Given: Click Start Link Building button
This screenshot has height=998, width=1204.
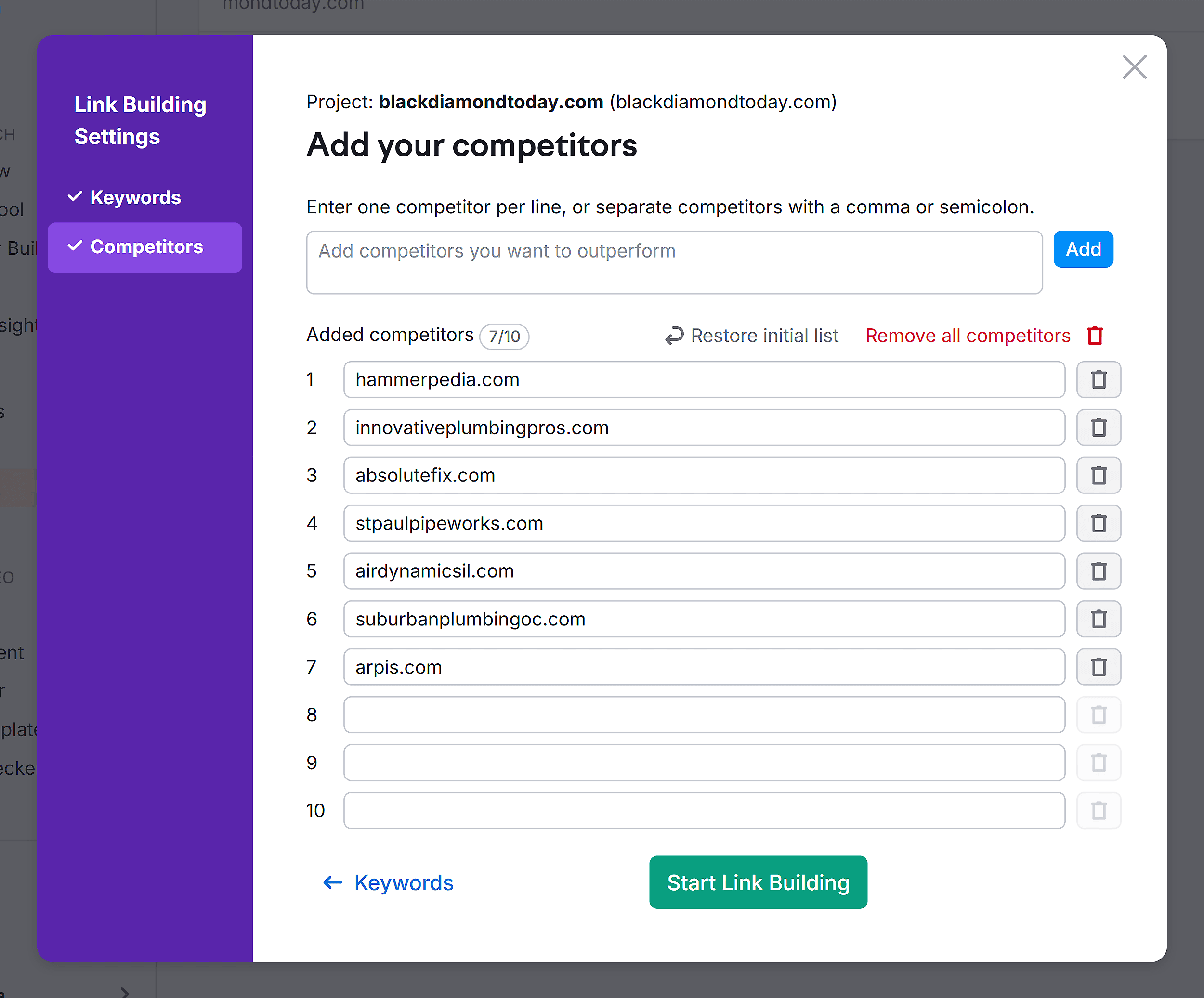Looking at the screenshot, I should pos(758,882).
